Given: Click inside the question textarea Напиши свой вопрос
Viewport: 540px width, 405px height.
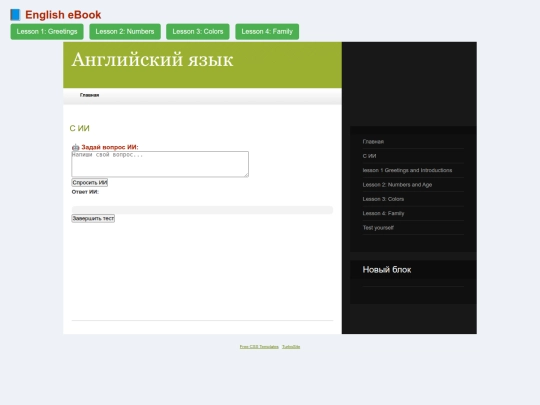Looking at the screenshot, I should pyautogui.click(x=160, y=164).
